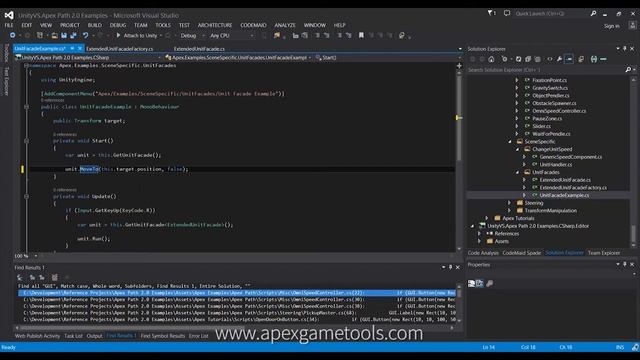The image size is (640, 360).
Task: Pin the Solution Explorer panel
Action: 624,49
